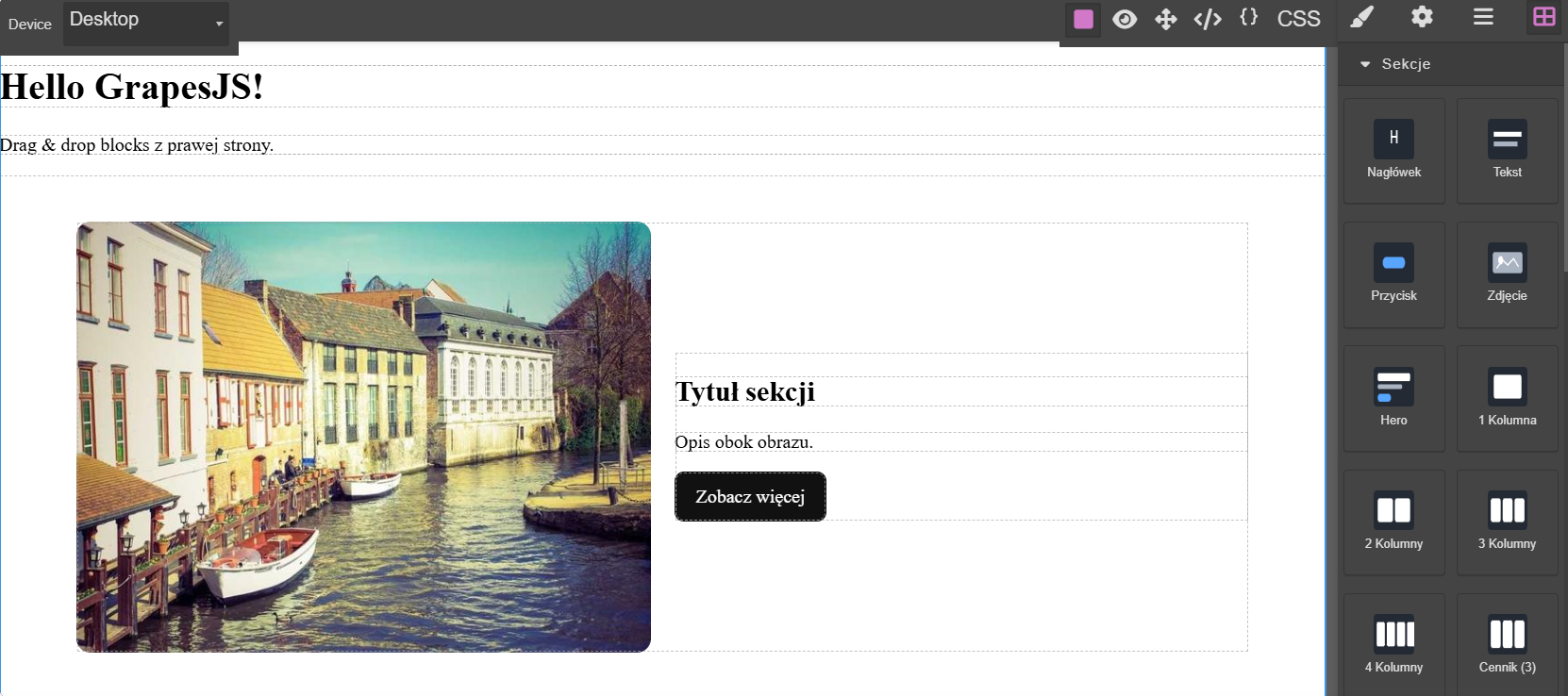Choose the Zdjęcie image block
This screenshot has height=696, width=1568.
pyautogui.click(x=1507, y=274)
